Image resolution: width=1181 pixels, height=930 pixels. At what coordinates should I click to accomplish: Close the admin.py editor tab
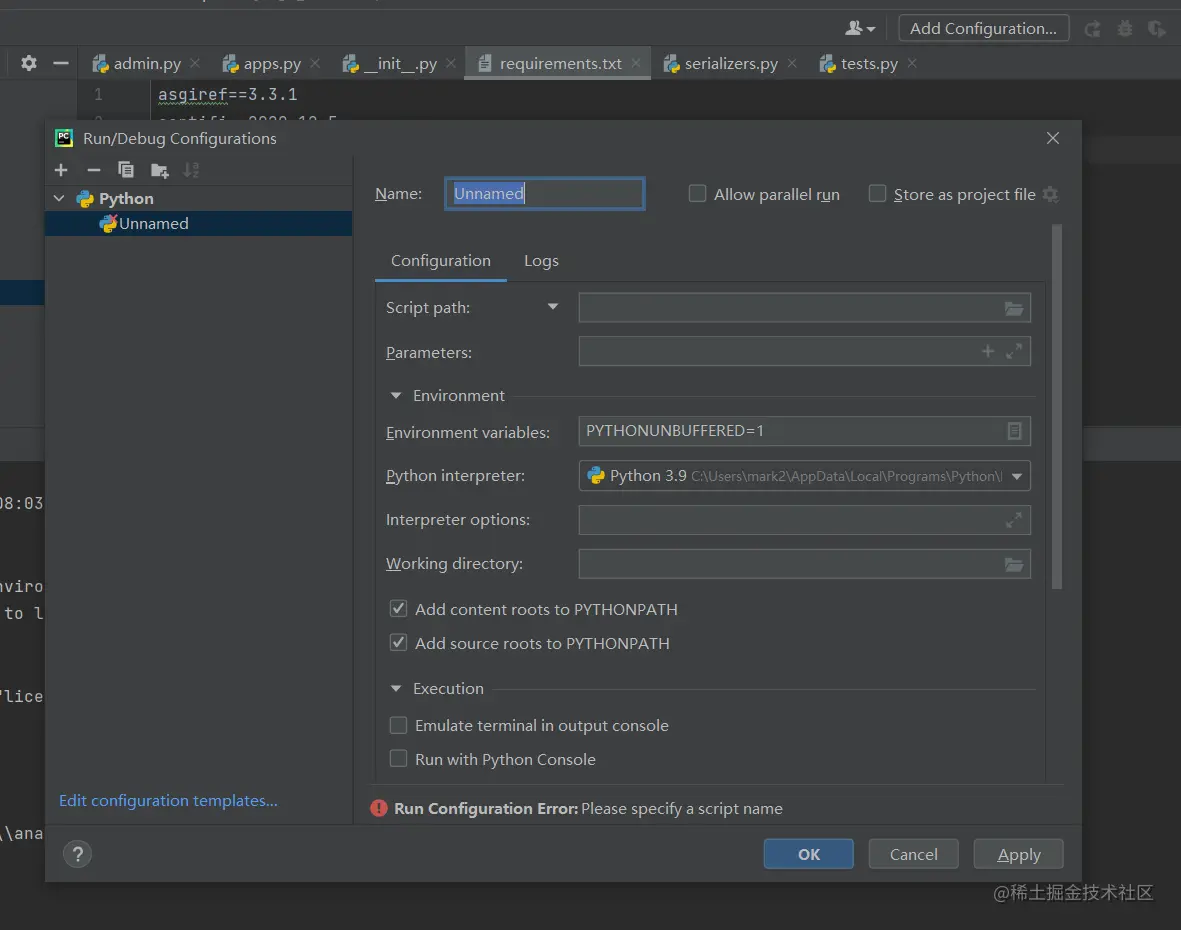195,63
